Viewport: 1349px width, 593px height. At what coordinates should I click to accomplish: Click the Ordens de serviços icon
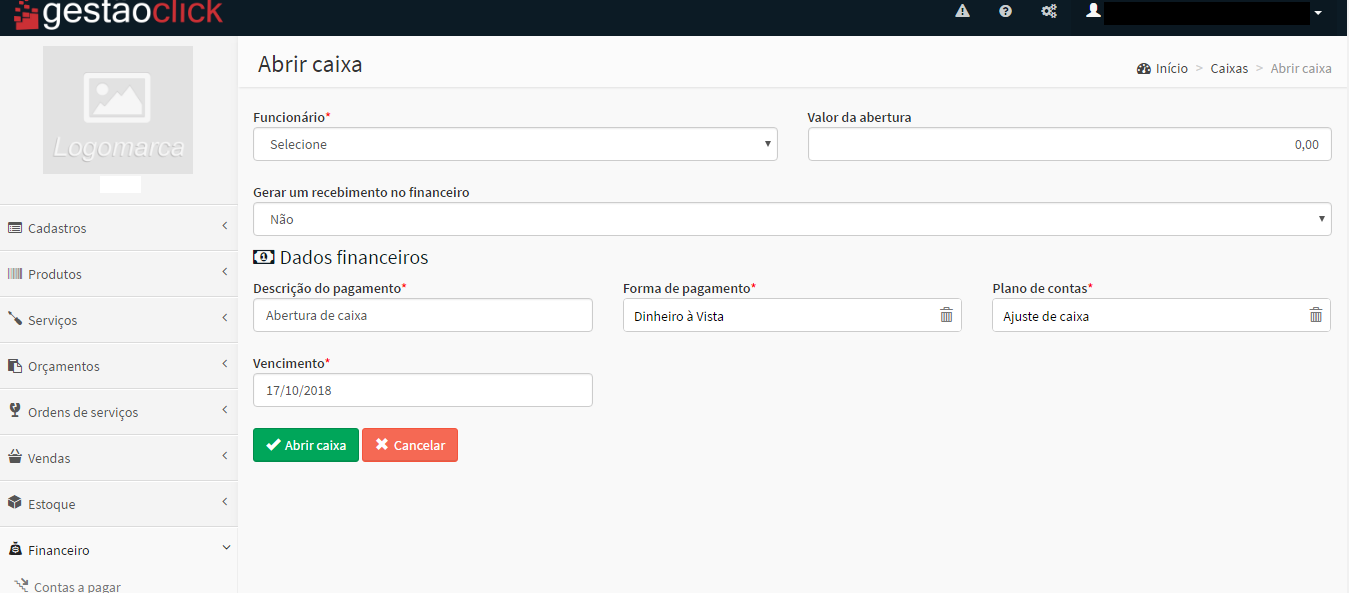[x=15, y=411]
